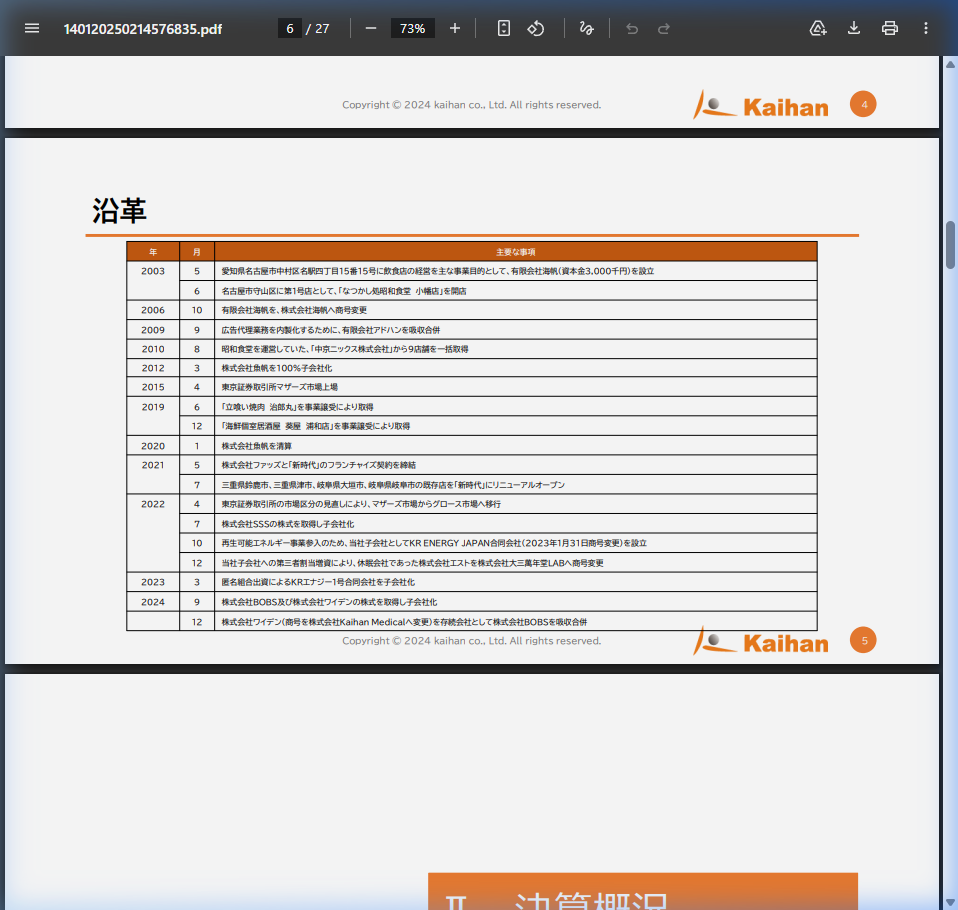
Task: Download the PDF file
Action: pyautogui.click(x=854, y=28)
